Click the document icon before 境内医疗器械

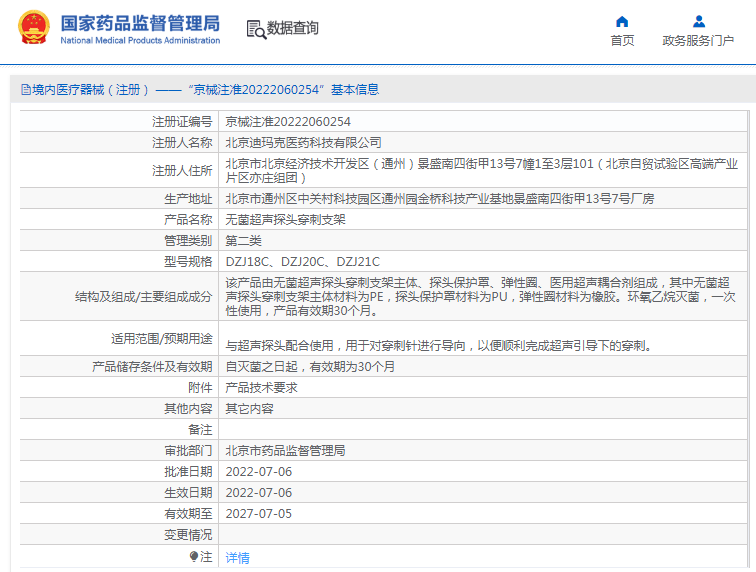click(x=26, y=90)
